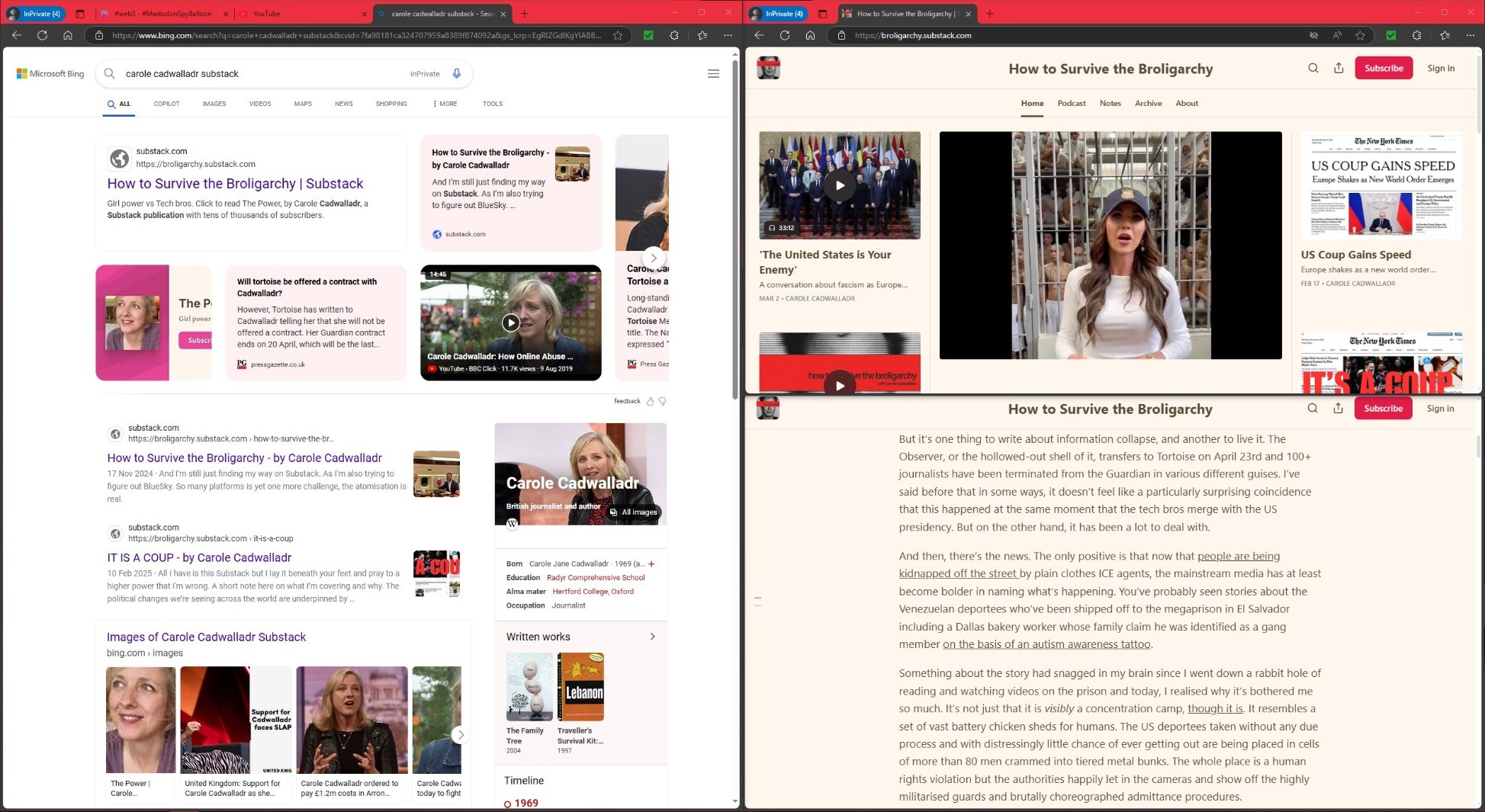Open the 'IT IS A COUP - by Carole Cadwalladr' result
The image size is (1485, 812).
[x=199, y=558]
